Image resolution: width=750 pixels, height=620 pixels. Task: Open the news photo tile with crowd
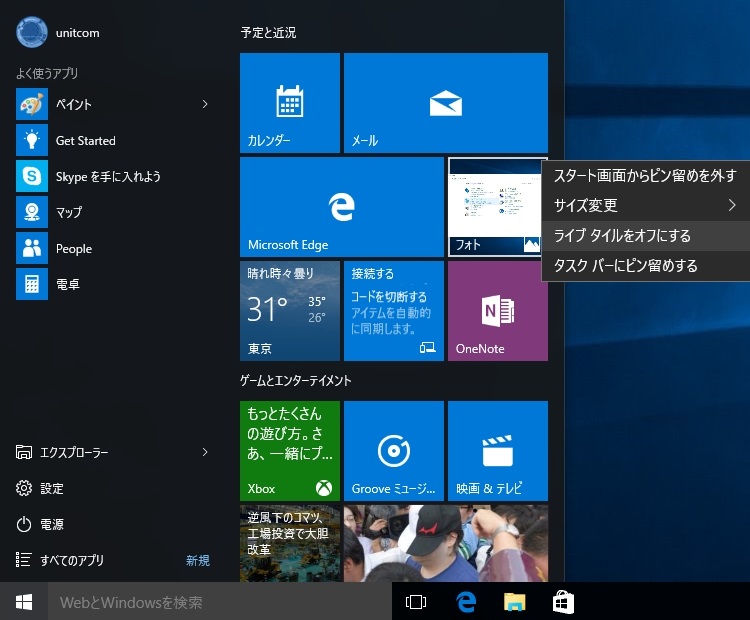[446, 543]
